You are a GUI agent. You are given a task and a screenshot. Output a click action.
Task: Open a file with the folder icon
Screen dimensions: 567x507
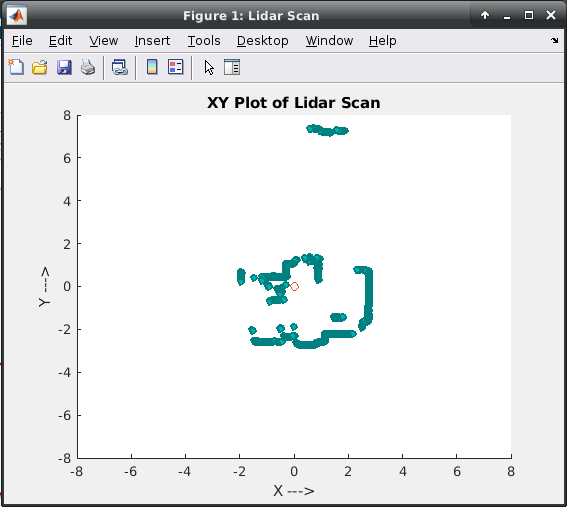pyautogui.click(x=40, y=67)
